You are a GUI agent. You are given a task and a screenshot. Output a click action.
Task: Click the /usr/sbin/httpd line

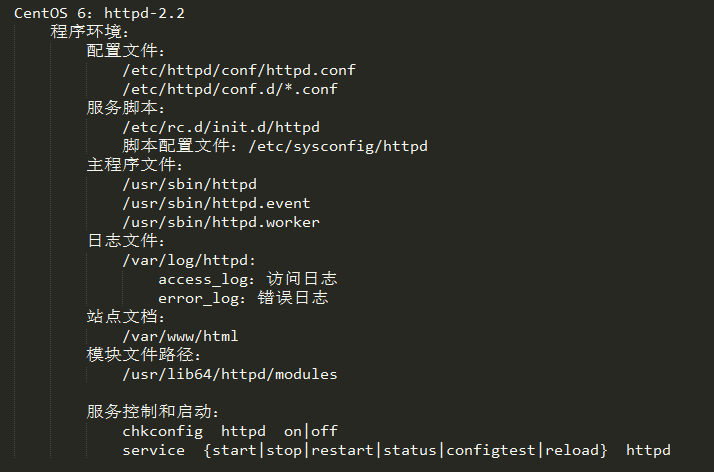coord(189,184)
